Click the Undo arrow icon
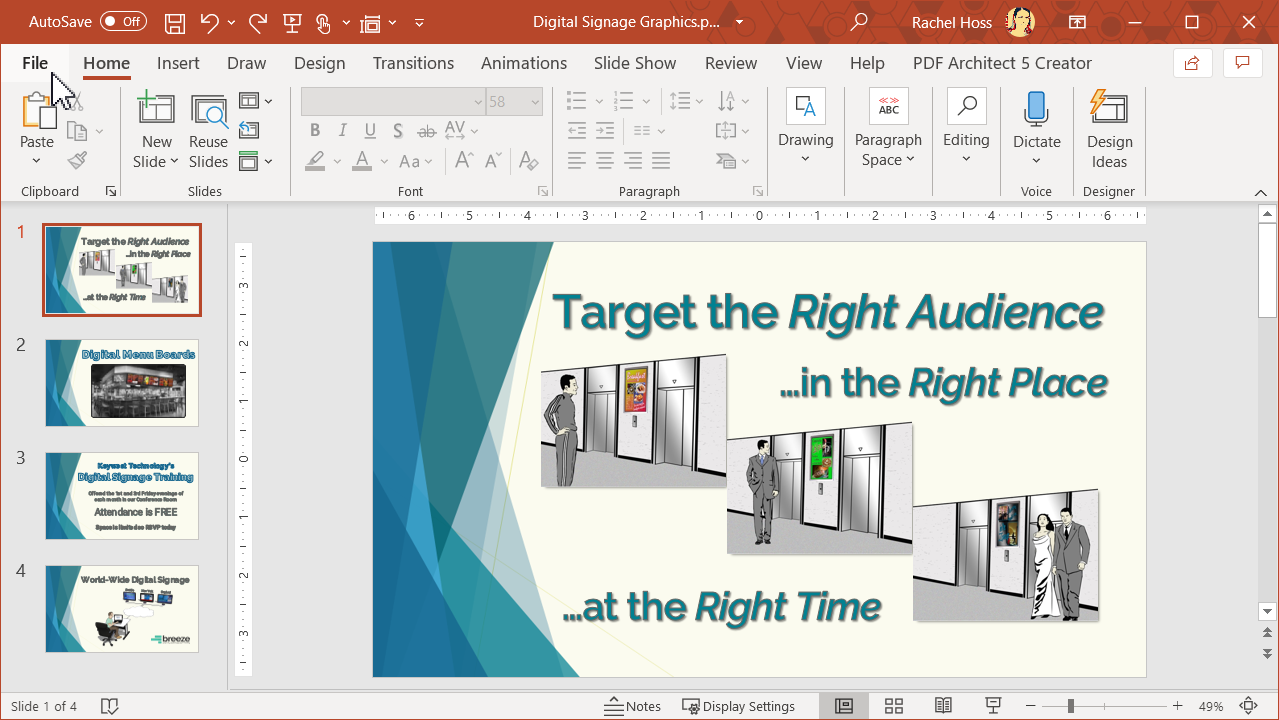1279x720 pixels. 209,22
